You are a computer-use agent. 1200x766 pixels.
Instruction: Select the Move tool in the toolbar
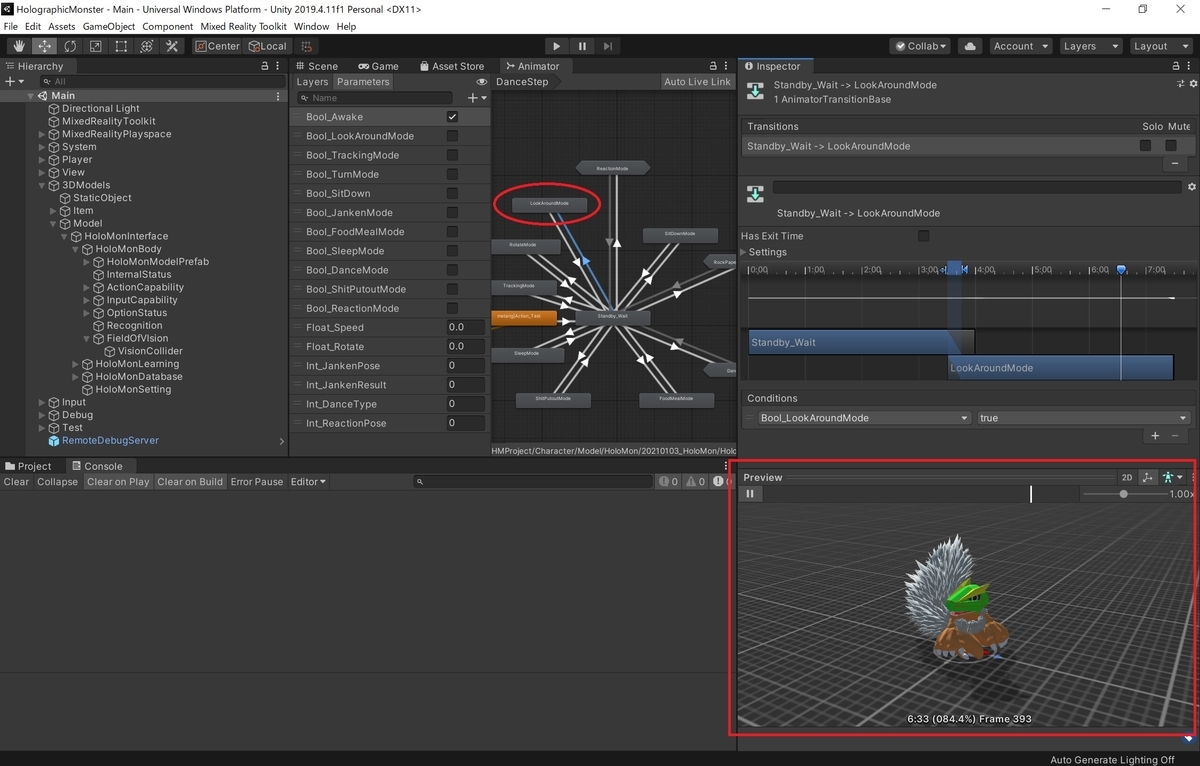click(45, 46)
